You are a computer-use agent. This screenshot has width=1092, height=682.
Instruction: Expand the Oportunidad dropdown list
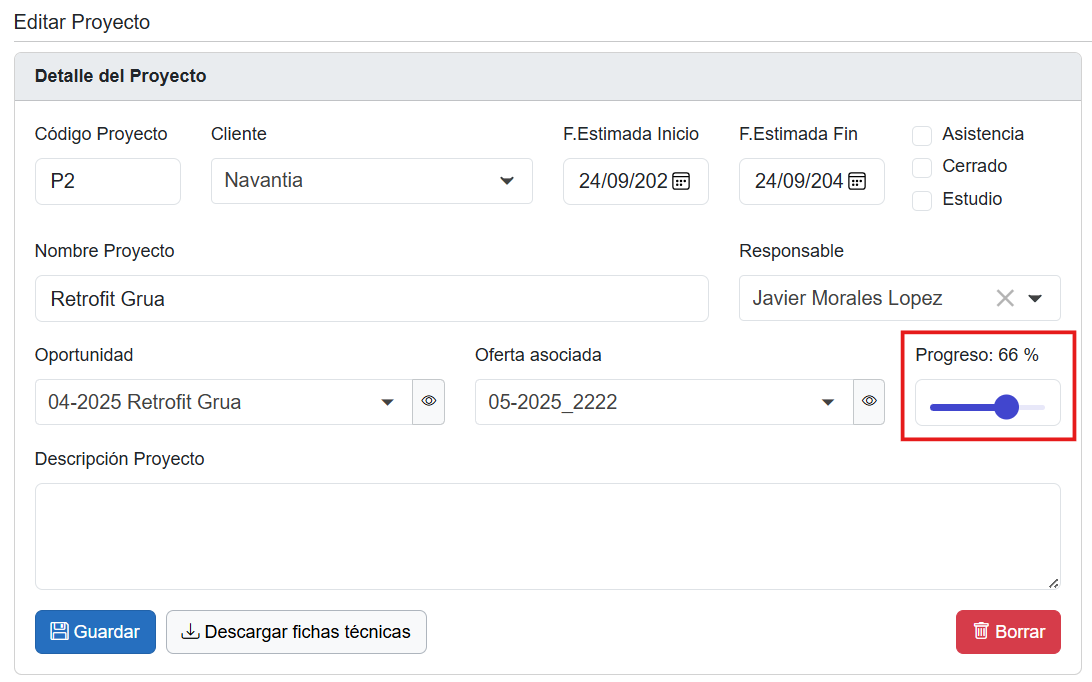387,402
